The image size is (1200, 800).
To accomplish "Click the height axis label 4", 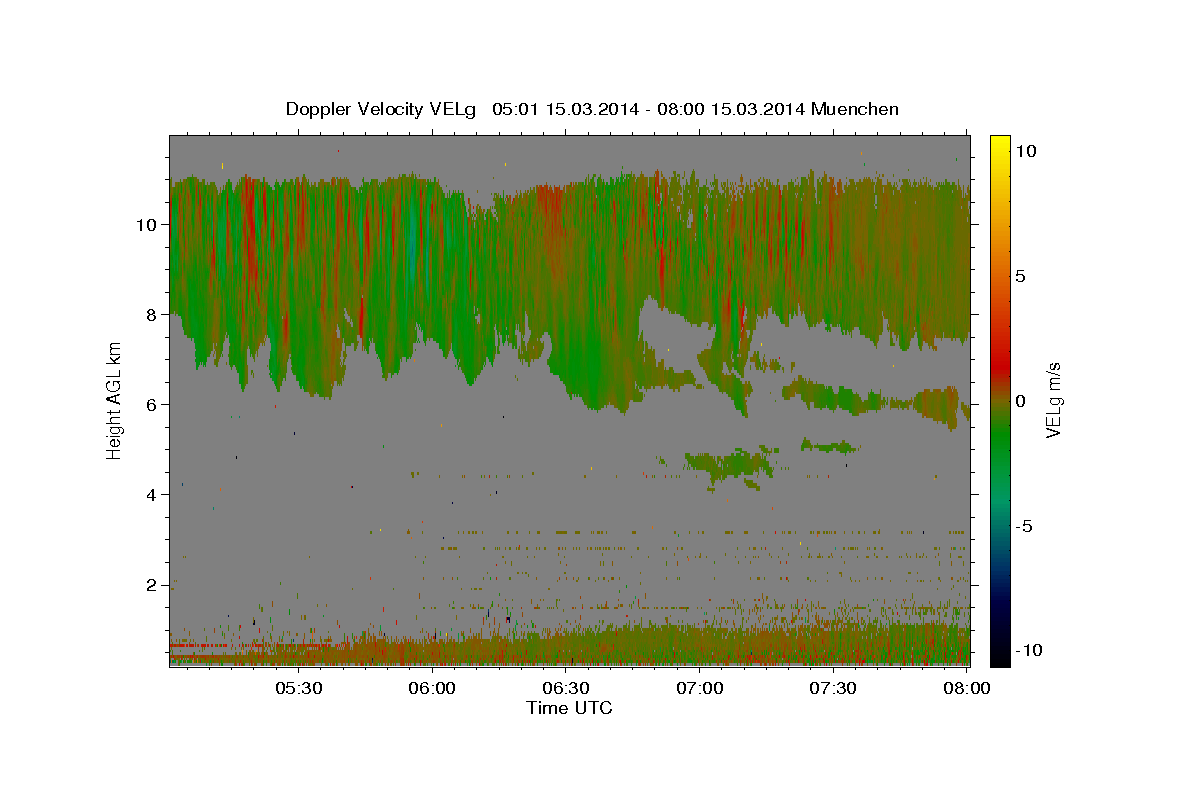I will (x=152, y=494).
